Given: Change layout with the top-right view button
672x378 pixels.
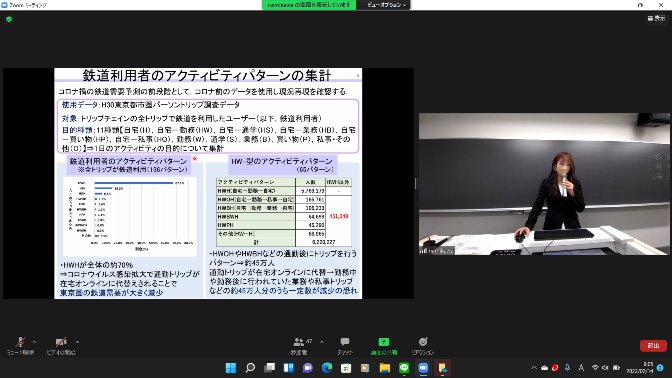Looking at the screenshot, I should 656,18.
